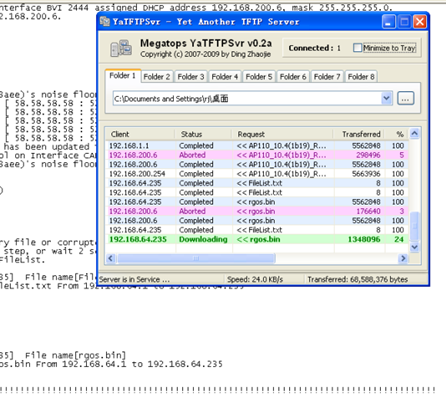Enable the Minimize to Tray checkbox
Image resolution: width=446 pixels, height=395 pixels.
pos(357,48)
